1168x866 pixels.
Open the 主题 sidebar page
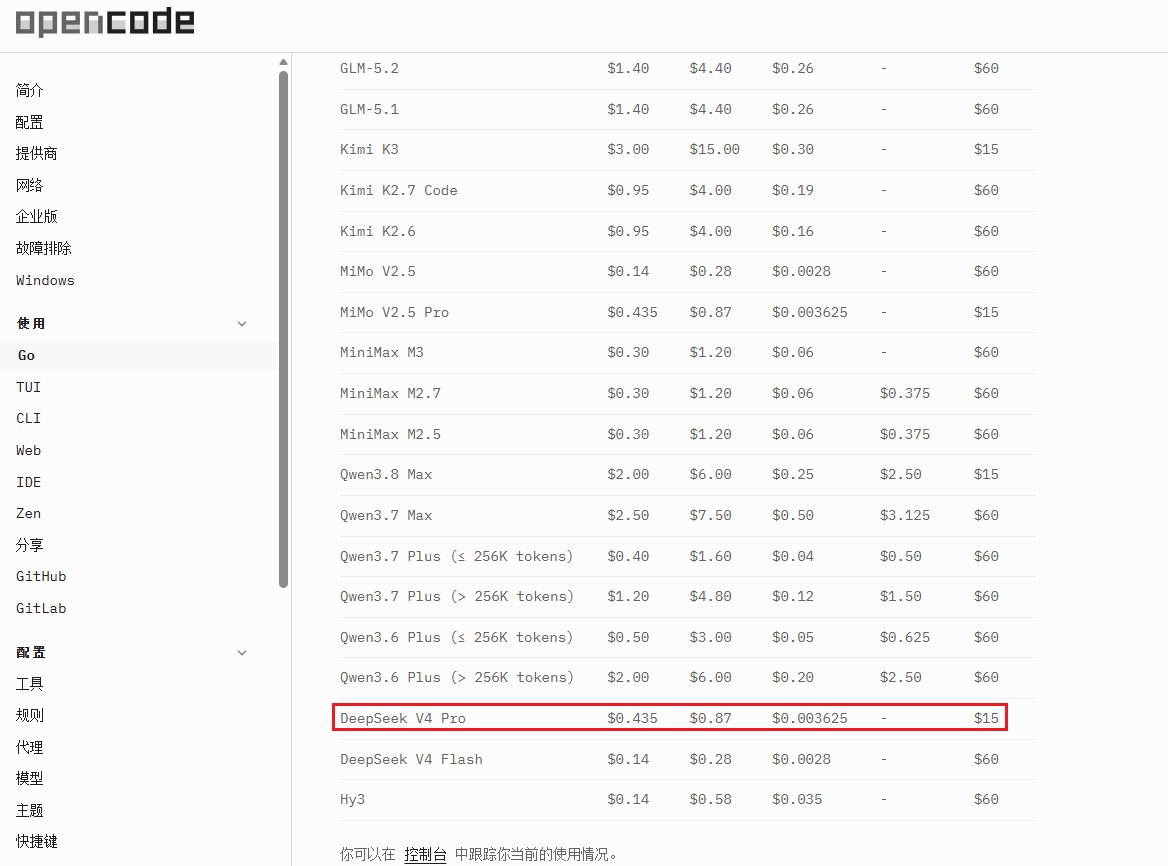(x=30, y=810)
